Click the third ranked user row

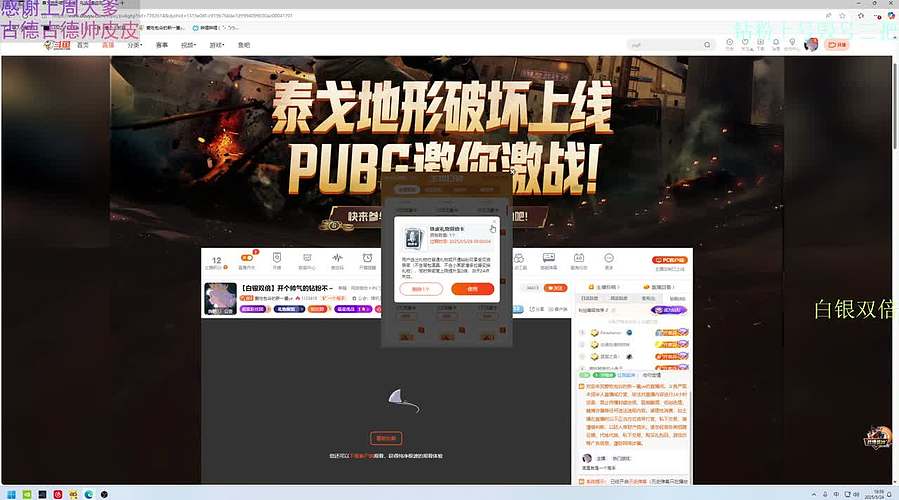click(633, 357)
